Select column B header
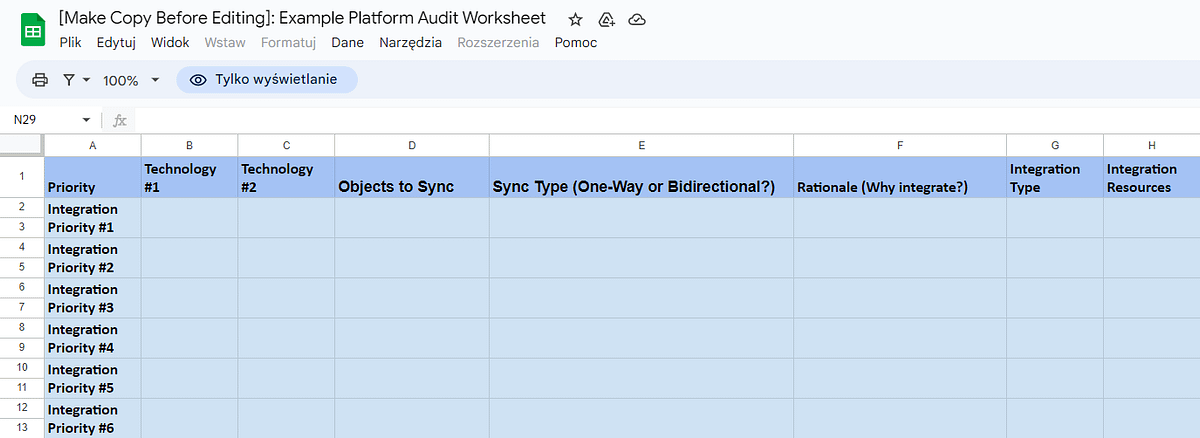The width and height of the screenshot is (1200, 438). click(x=189, y=146)
